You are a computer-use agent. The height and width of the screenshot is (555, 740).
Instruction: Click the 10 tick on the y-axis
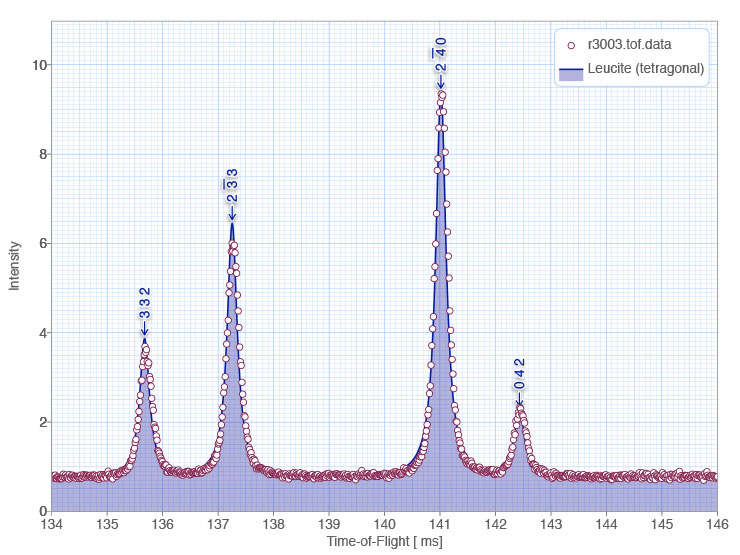[36, 65]
